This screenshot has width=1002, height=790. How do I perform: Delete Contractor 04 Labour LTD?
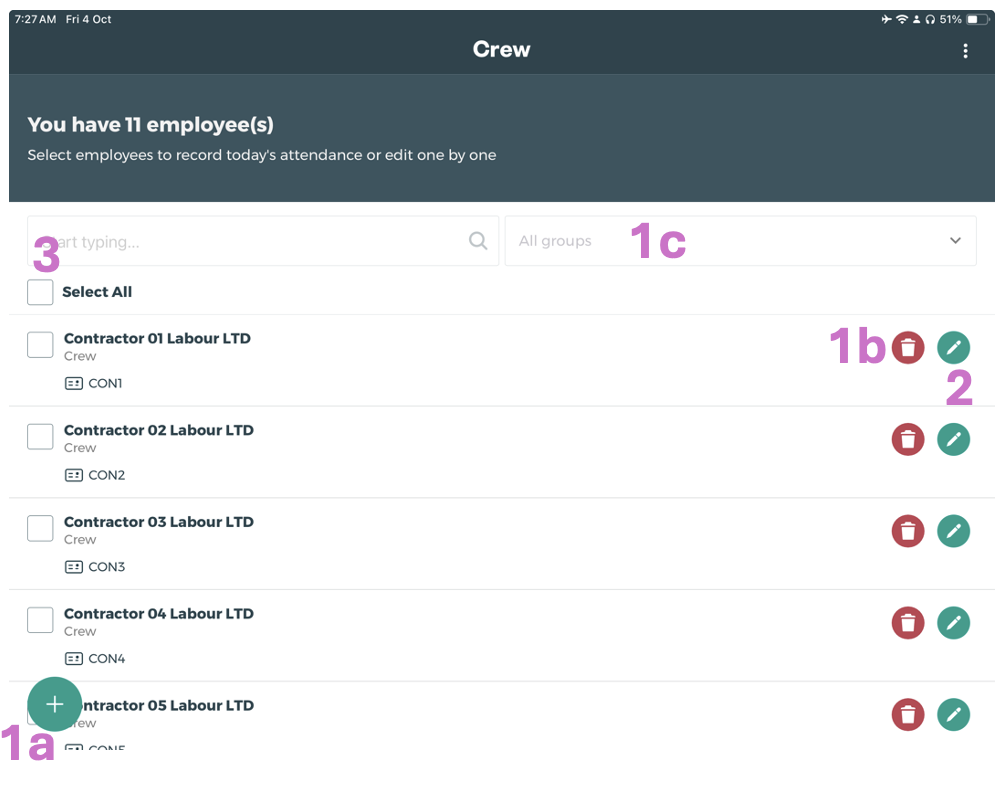tap(908, 623)
